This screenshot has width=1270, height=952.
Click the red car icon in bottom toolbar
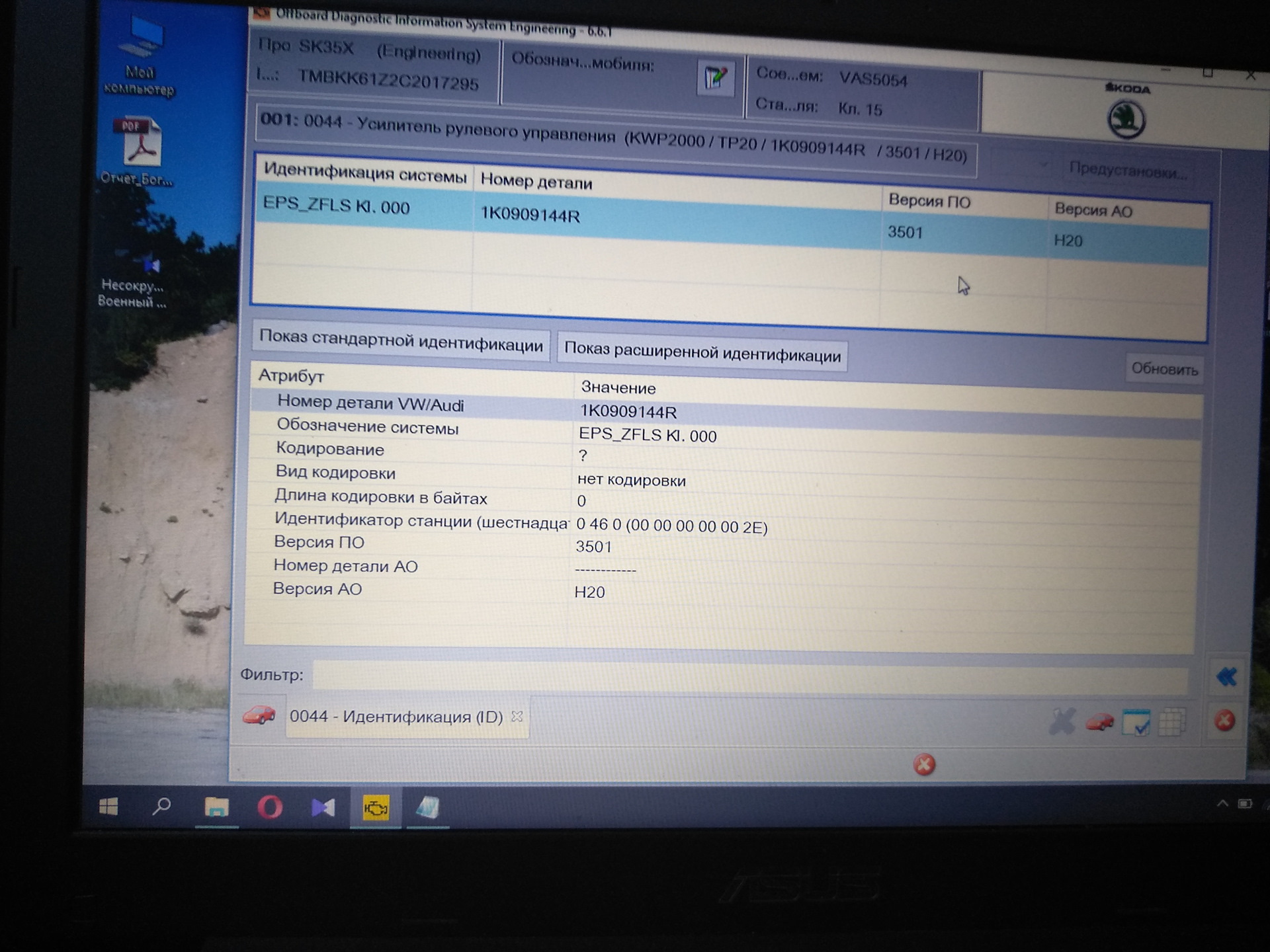click(1100, 722)
